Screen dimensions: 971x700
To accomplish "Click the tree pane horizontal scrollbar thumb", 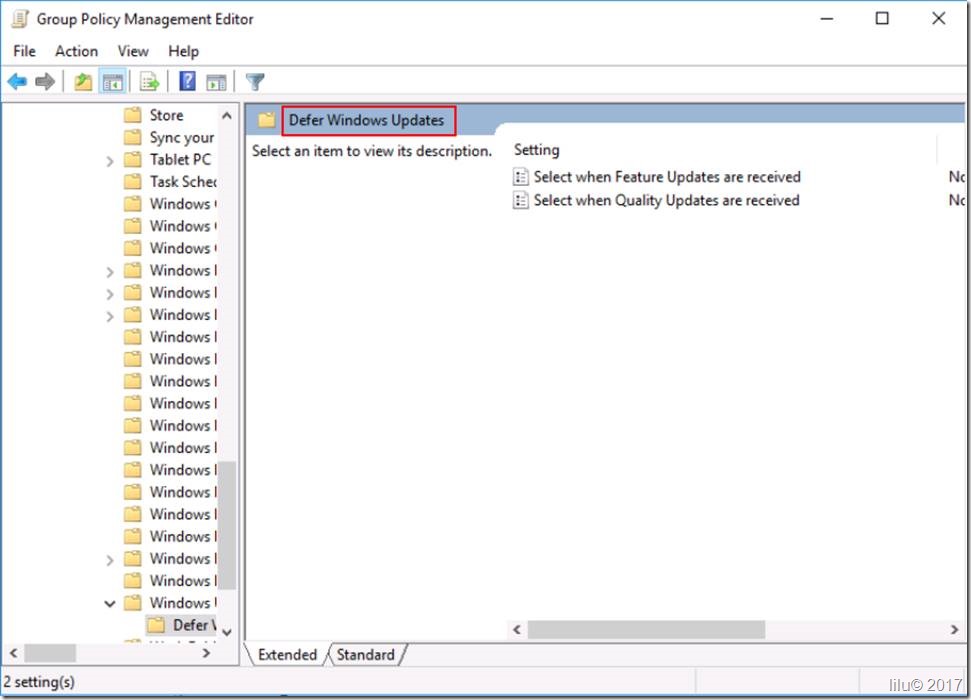I will (x=50, y=653).
